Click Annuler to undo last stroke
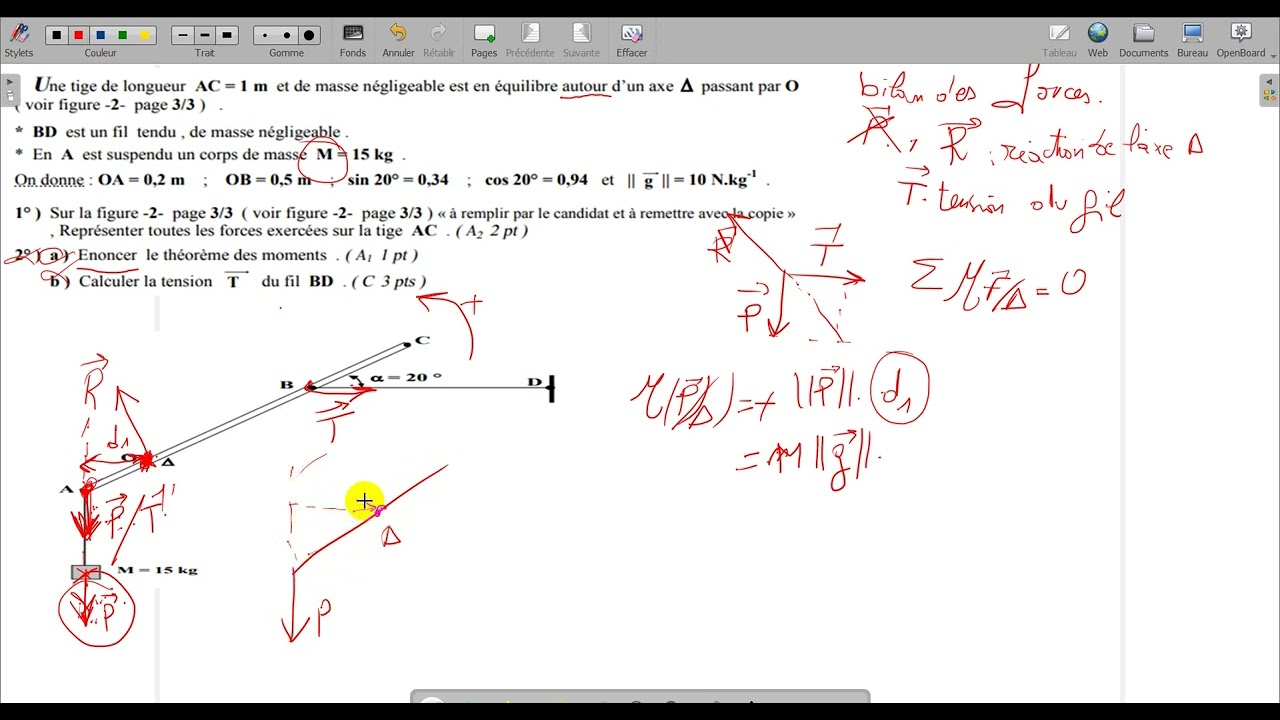Image resolution: width=1280 pixels, height=720 pixels. [398, 40]
